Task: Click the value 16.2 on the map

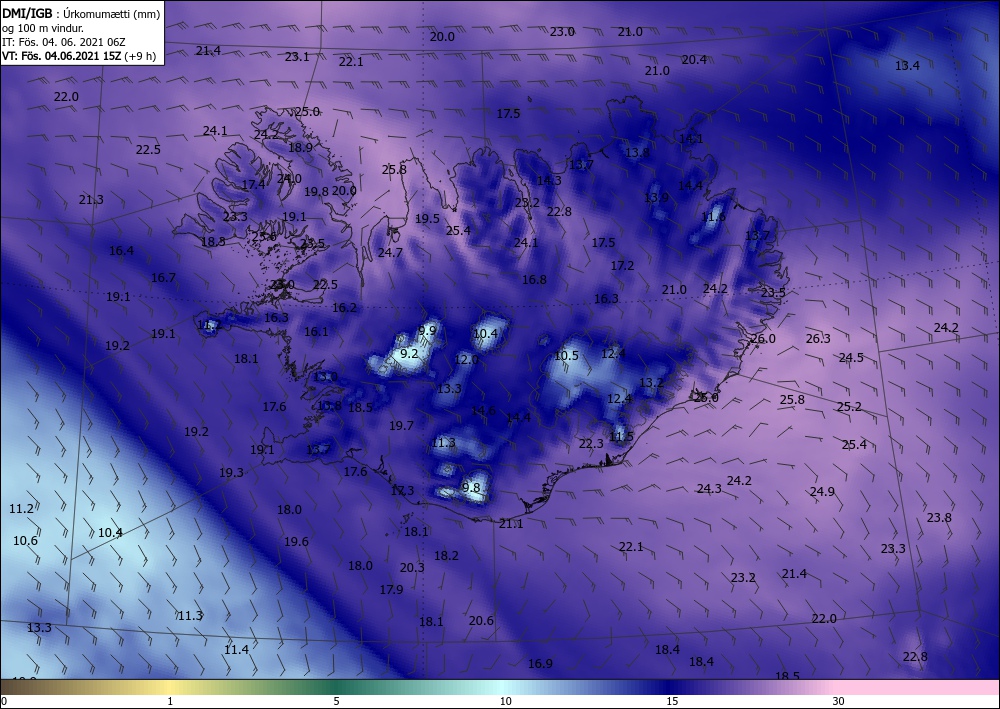Action: click(x=344, y=307)
